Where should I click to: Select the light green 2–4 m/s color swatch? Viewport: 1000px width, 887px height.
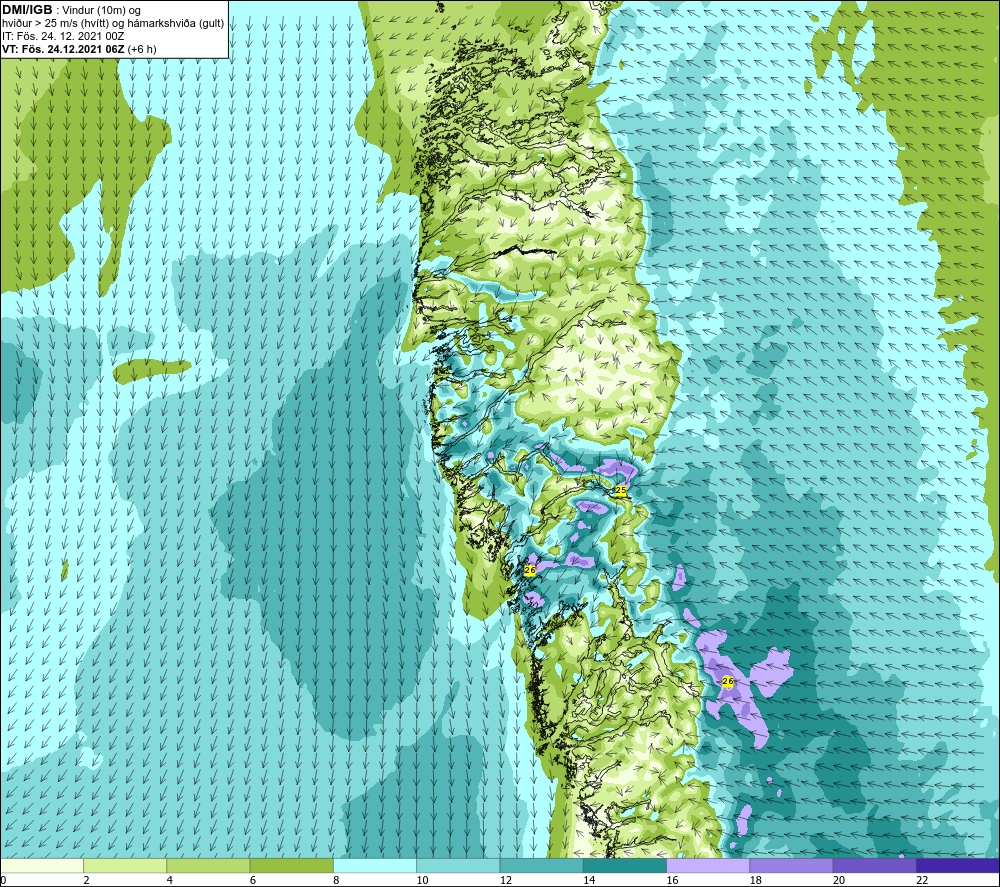click(125, 865)
